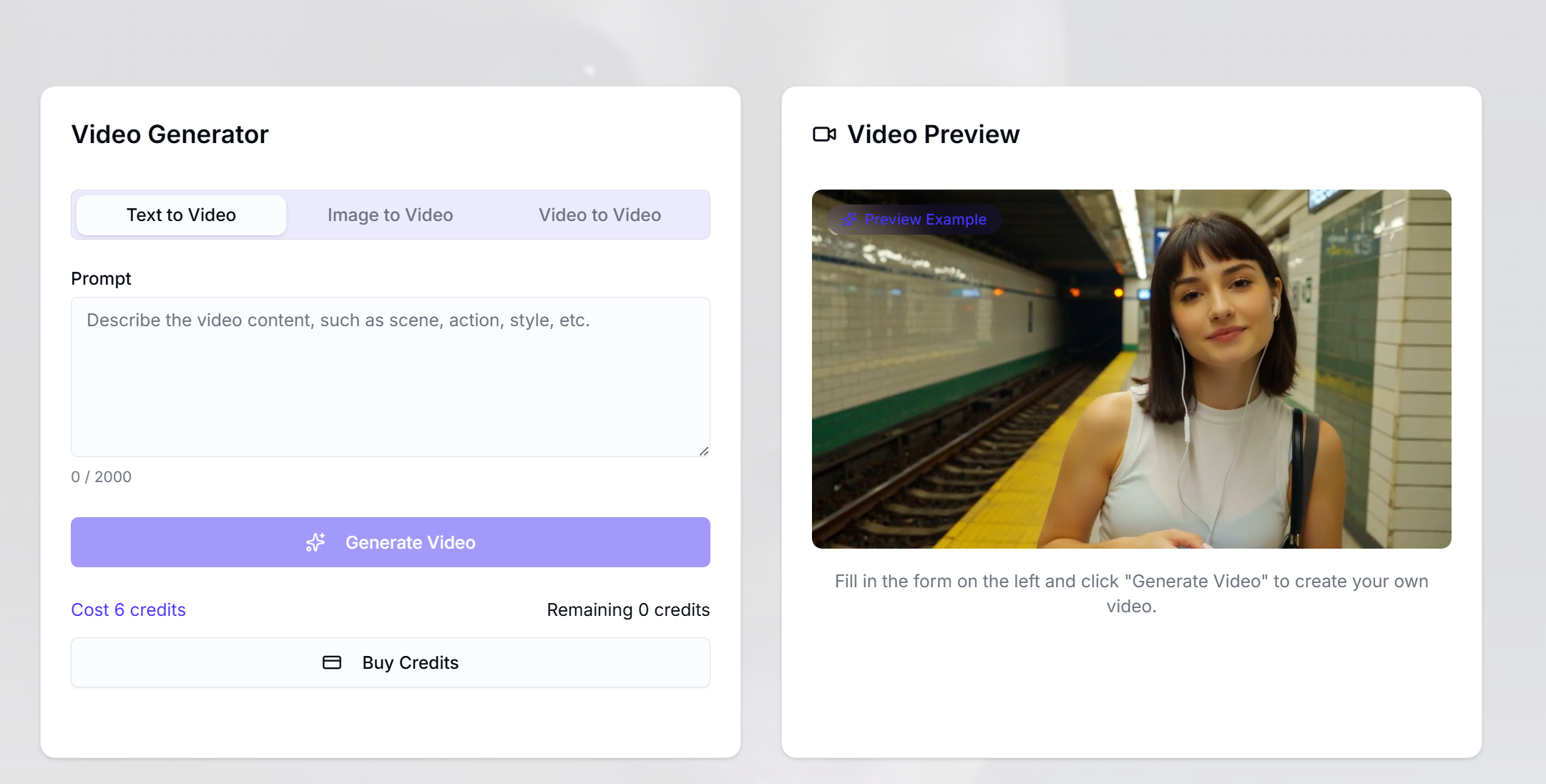The image size is (1546, 784).
Task: Click the Video Preview heading
Action: coord(933,134)
